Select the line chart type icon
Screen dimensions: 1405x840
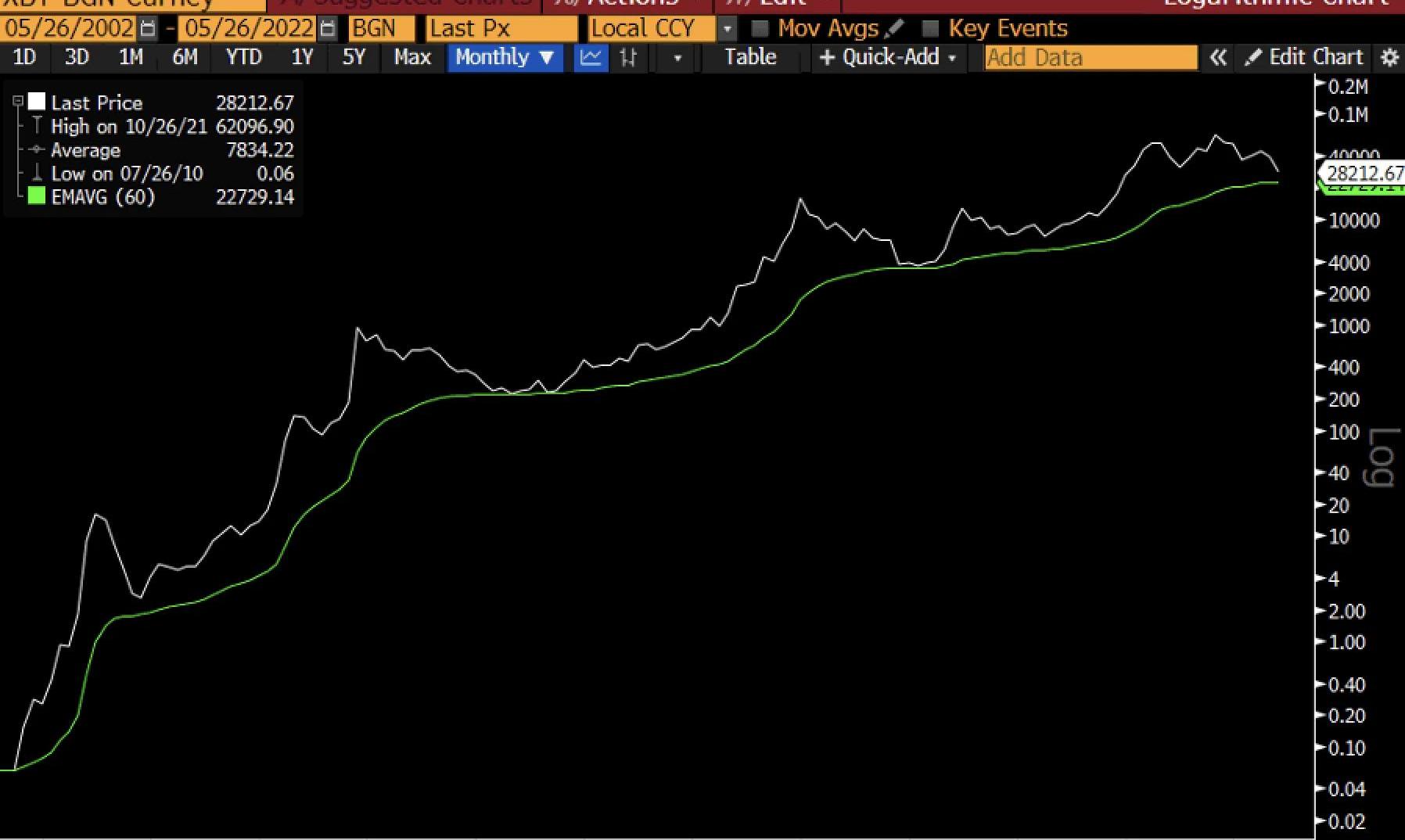click(591, 58)
